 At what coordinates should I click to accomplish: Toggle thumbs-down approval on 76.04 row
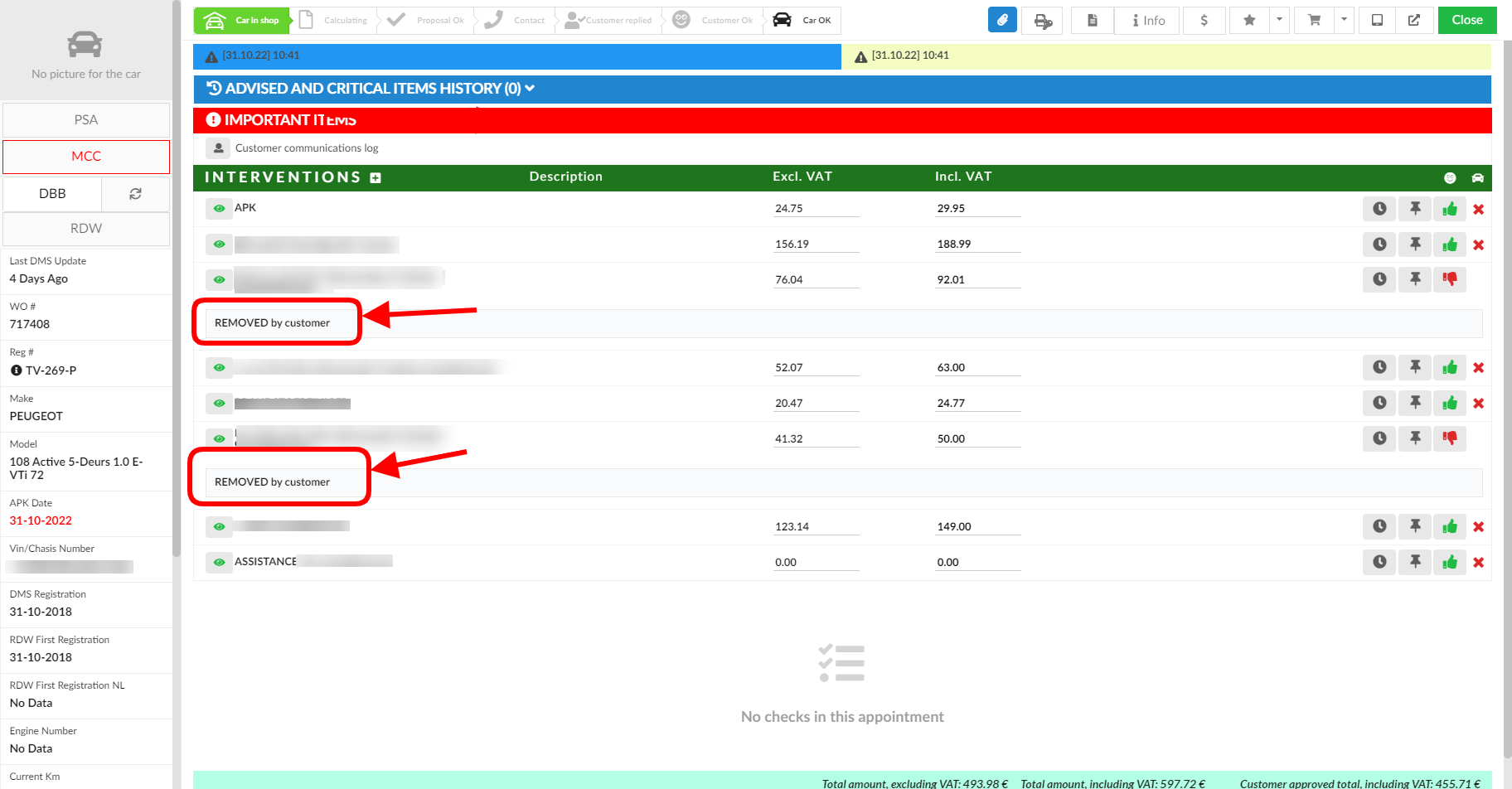1450,279
